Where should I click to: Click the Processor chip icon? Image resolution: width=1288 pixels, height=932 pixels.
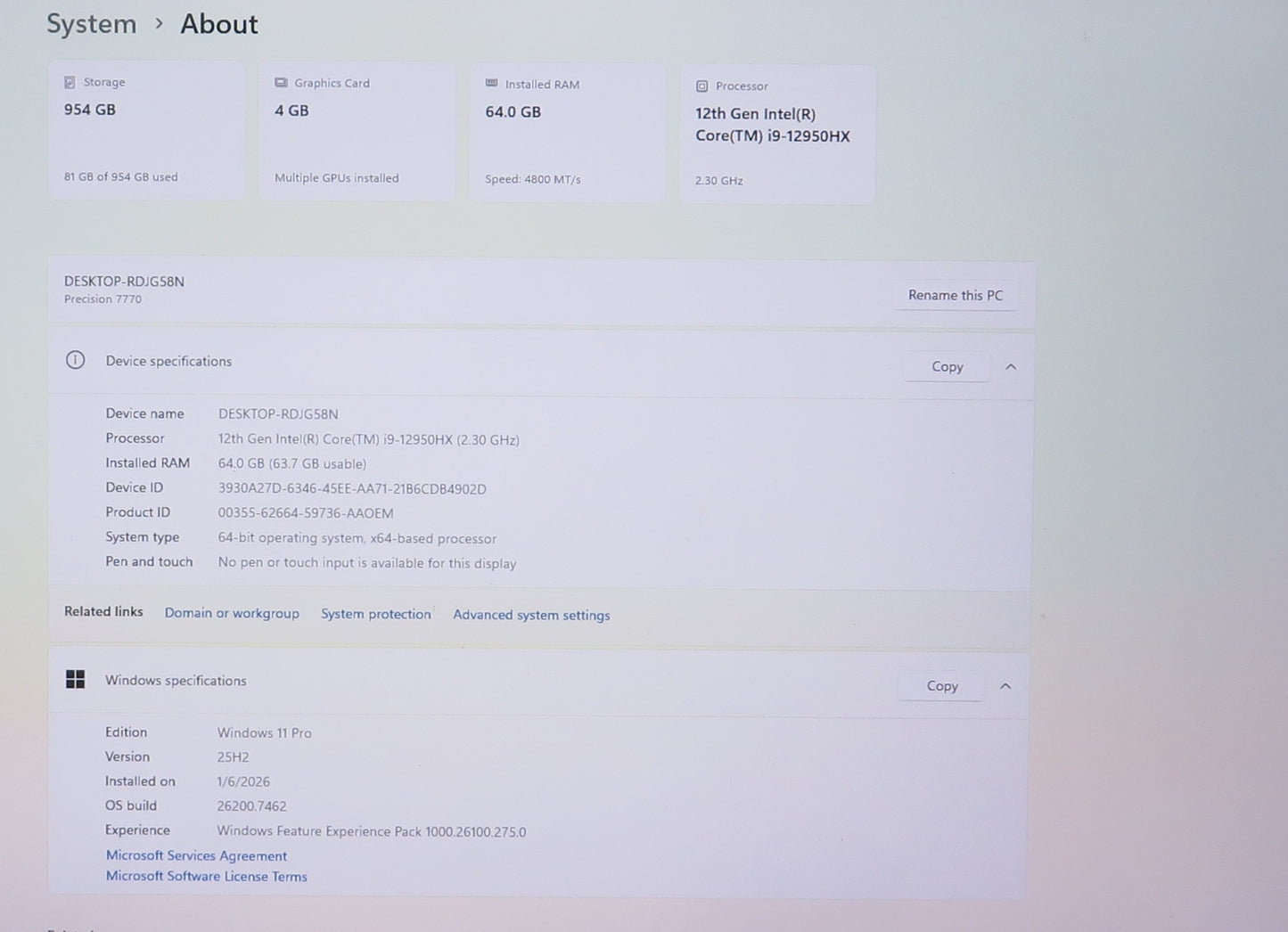click(x=701, y=86)
